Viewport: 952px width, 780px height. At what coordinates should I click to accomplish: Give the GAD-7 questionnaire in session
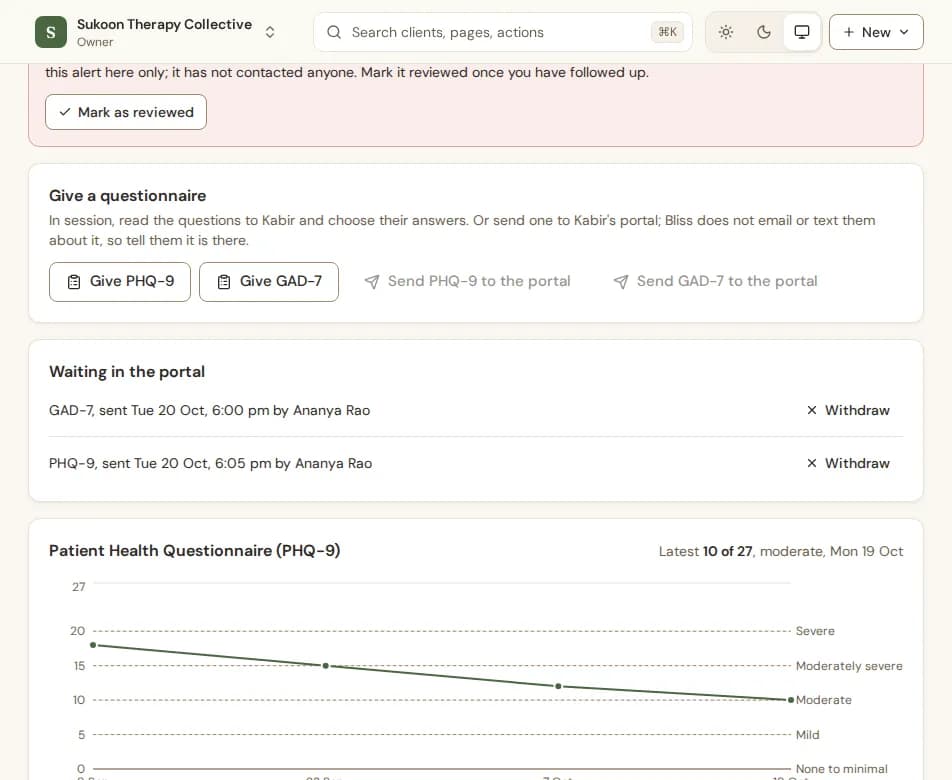pos(269,282)
